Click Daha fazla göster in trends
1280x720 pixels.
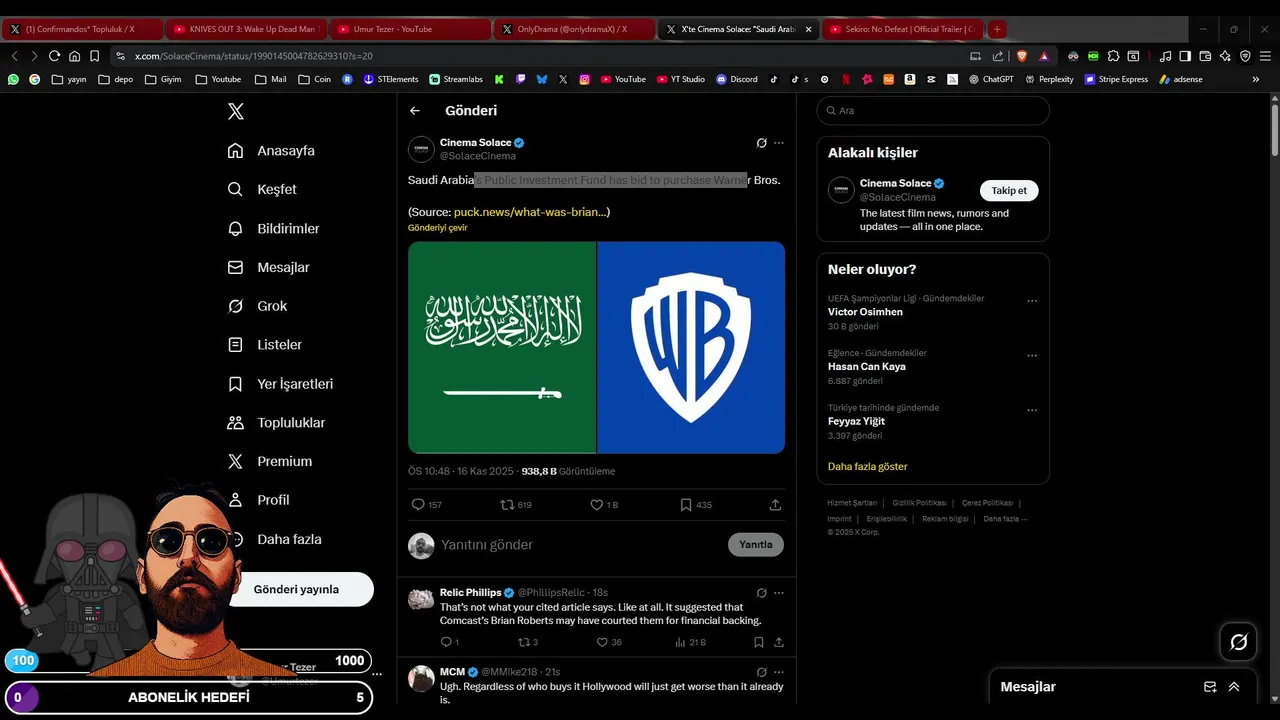(868, 467)
